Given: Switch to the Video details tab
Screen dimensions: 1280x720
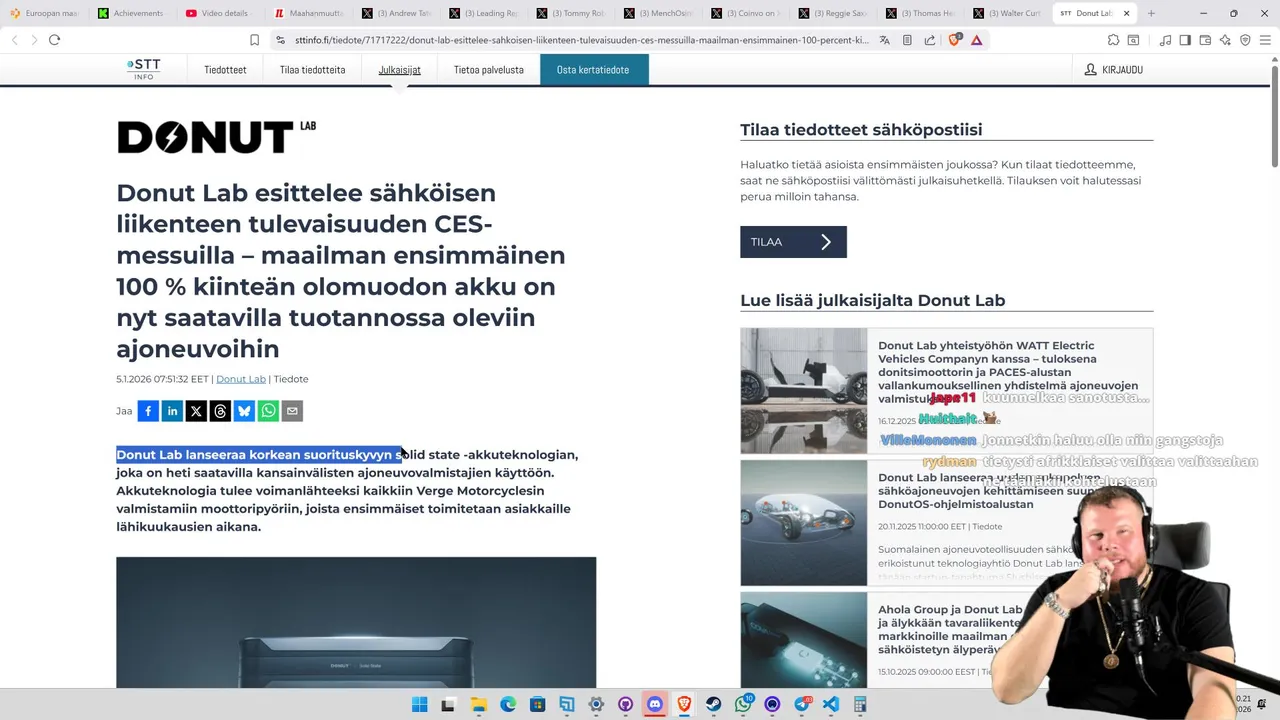Looking at the screenshot, I should 218,13.
